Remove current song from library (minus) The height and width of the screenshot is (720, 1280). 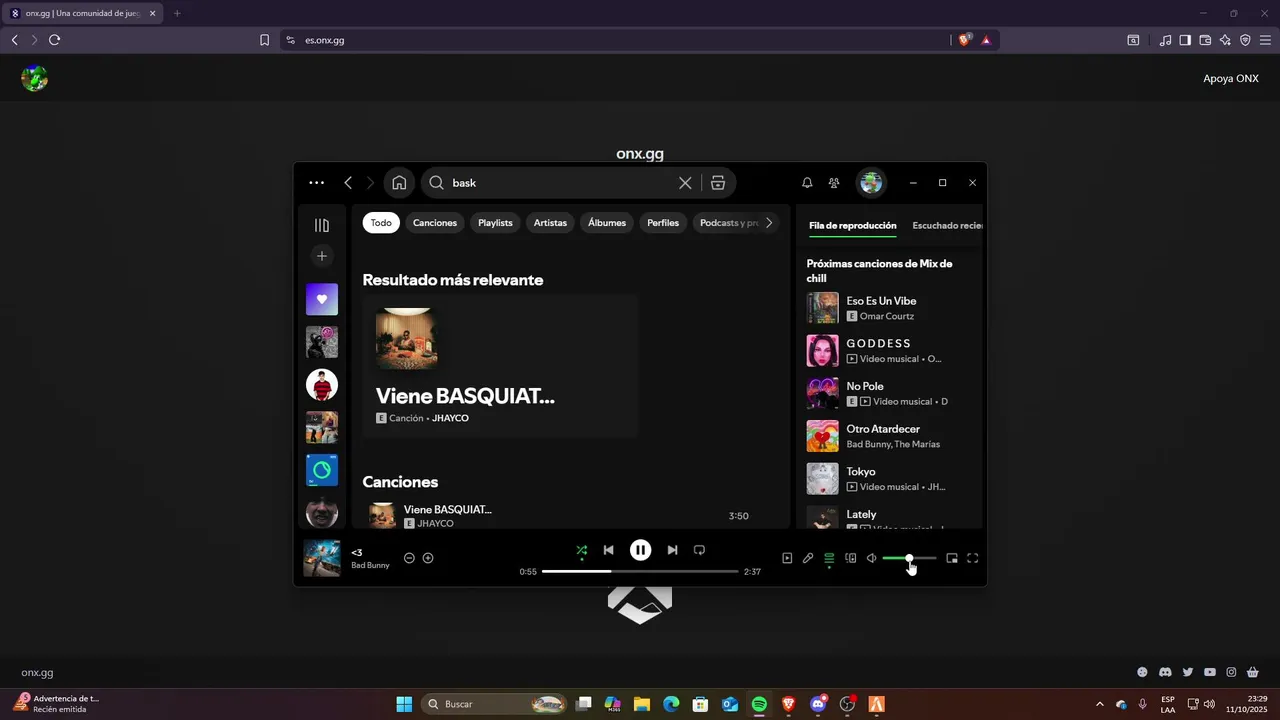(x=409, y=558)
